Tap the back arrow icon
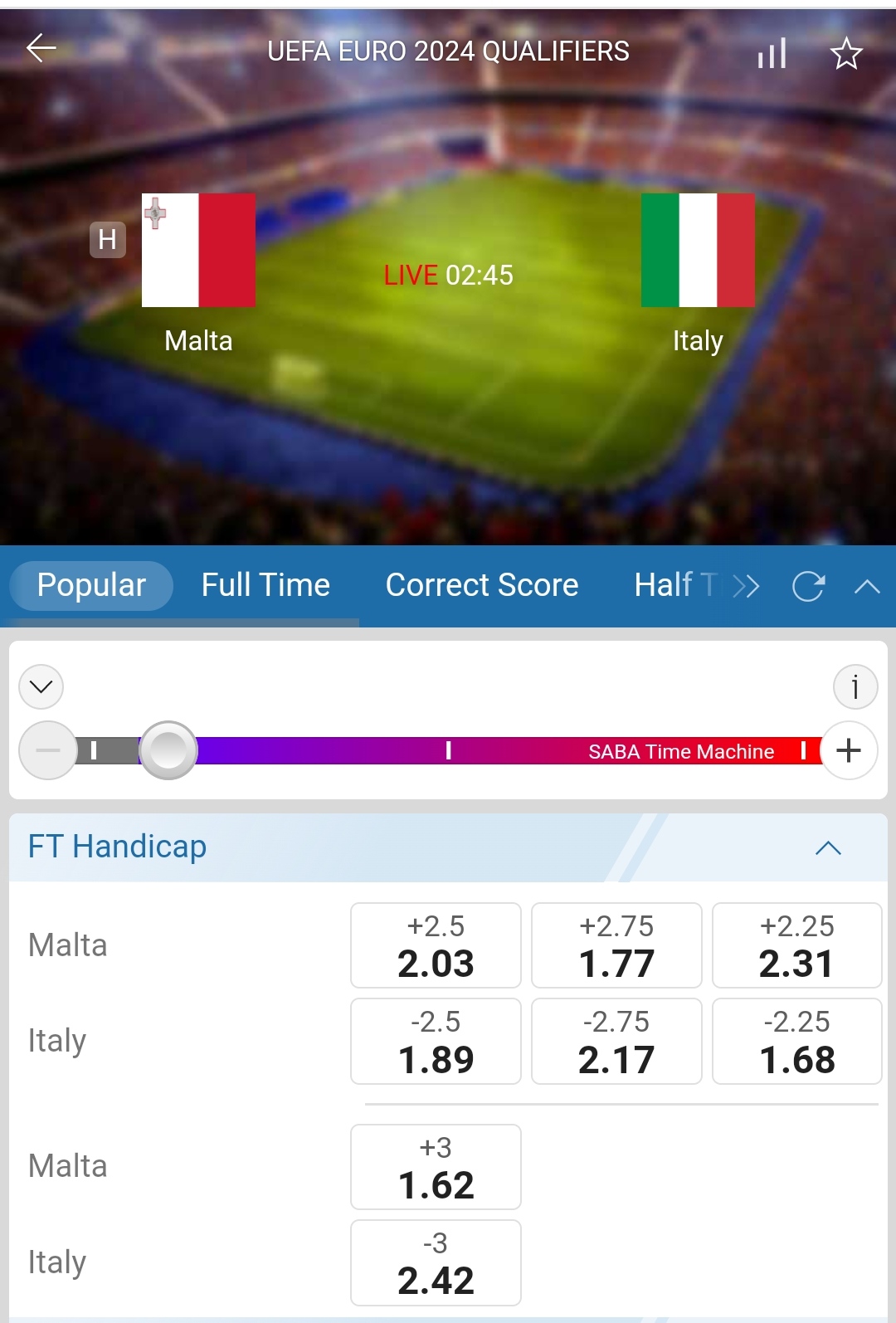 41,49
